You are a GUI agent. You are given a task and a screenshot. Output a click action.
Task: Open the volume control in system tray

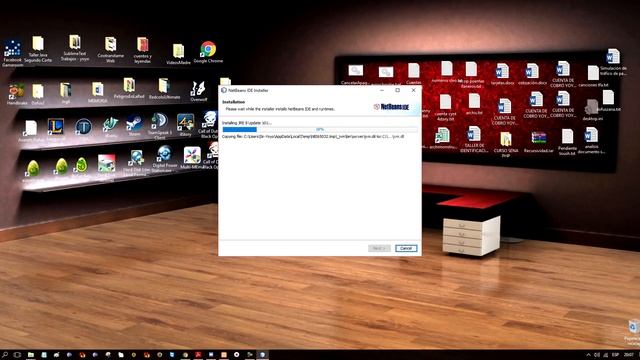597,355
